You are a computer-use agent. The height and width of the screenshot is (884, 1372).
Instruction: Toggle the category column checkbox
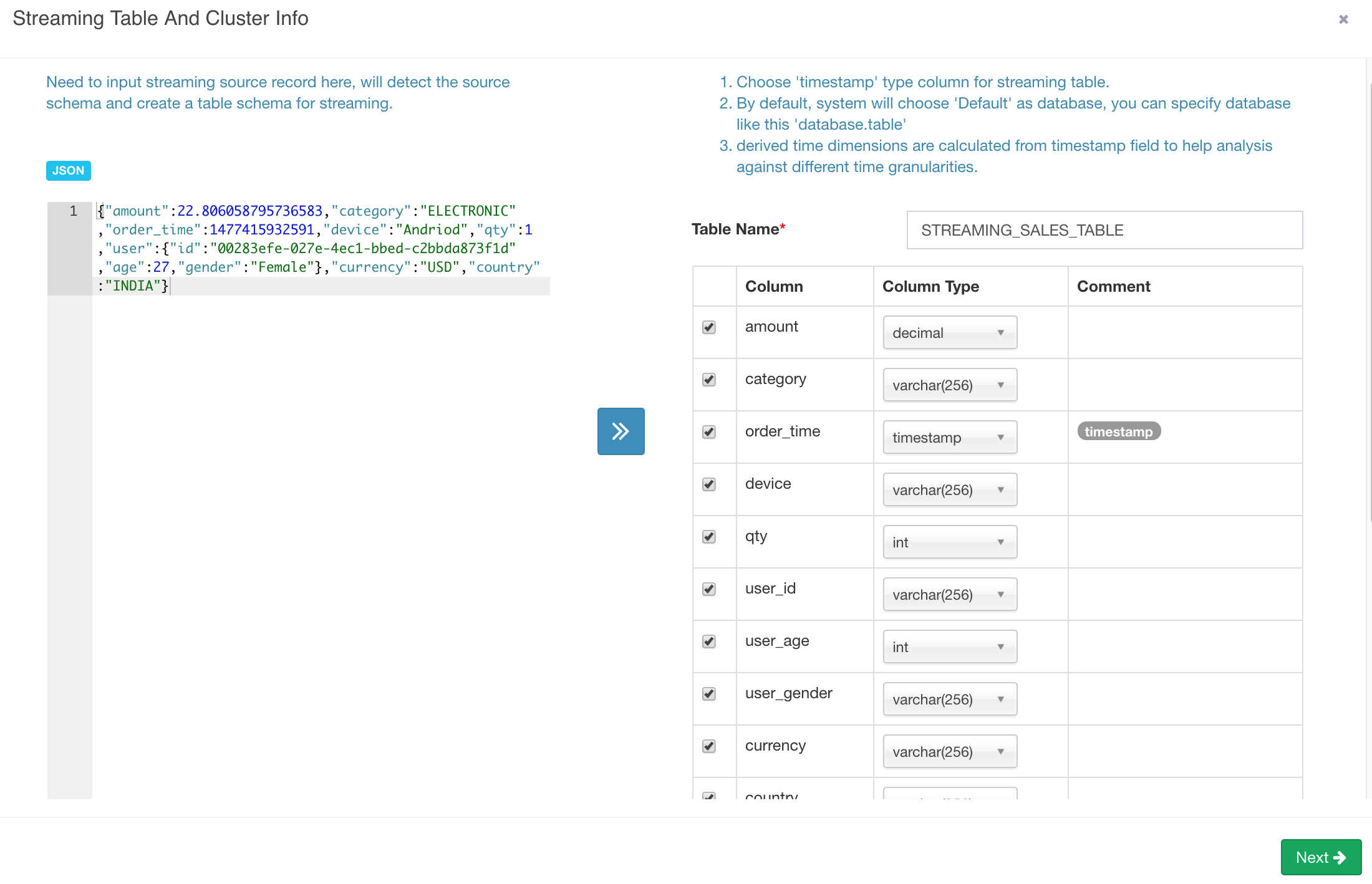(x=709, y=380)
